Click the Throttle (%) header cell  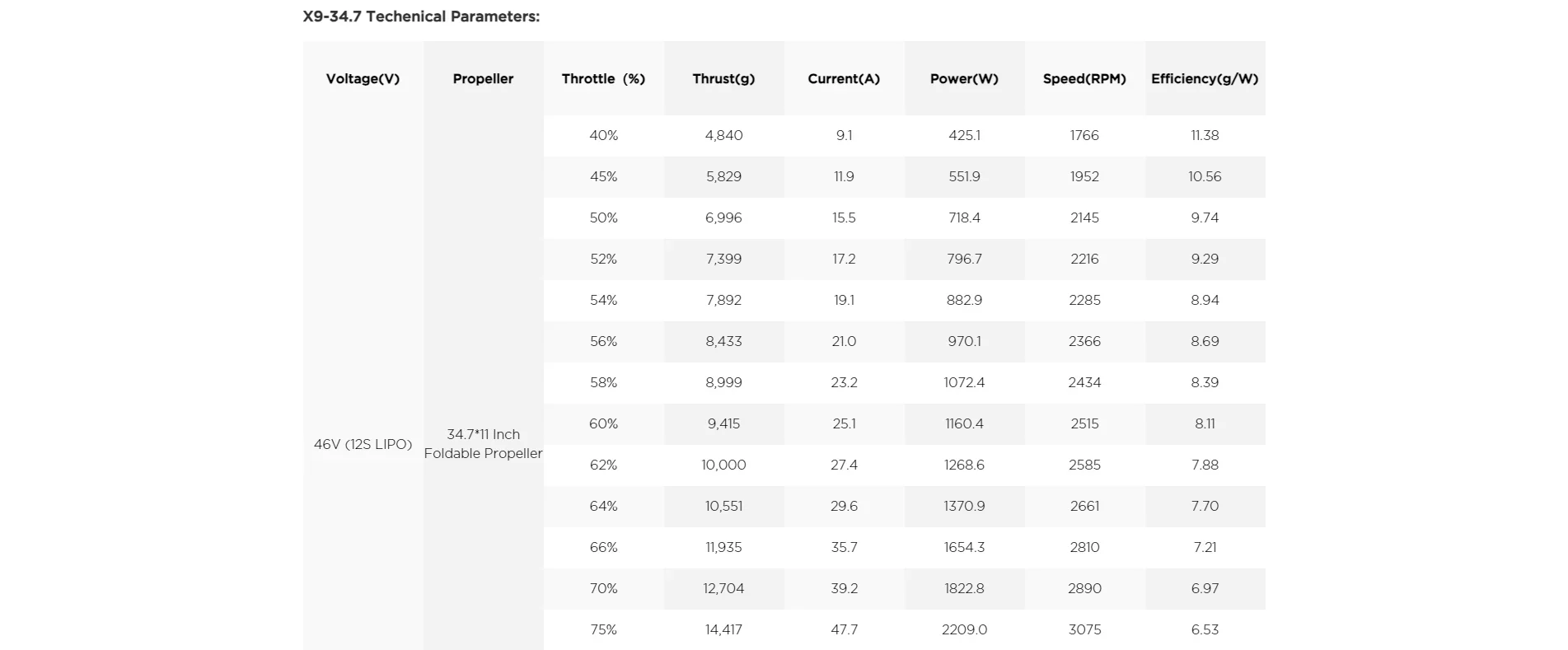coord(603,79)
